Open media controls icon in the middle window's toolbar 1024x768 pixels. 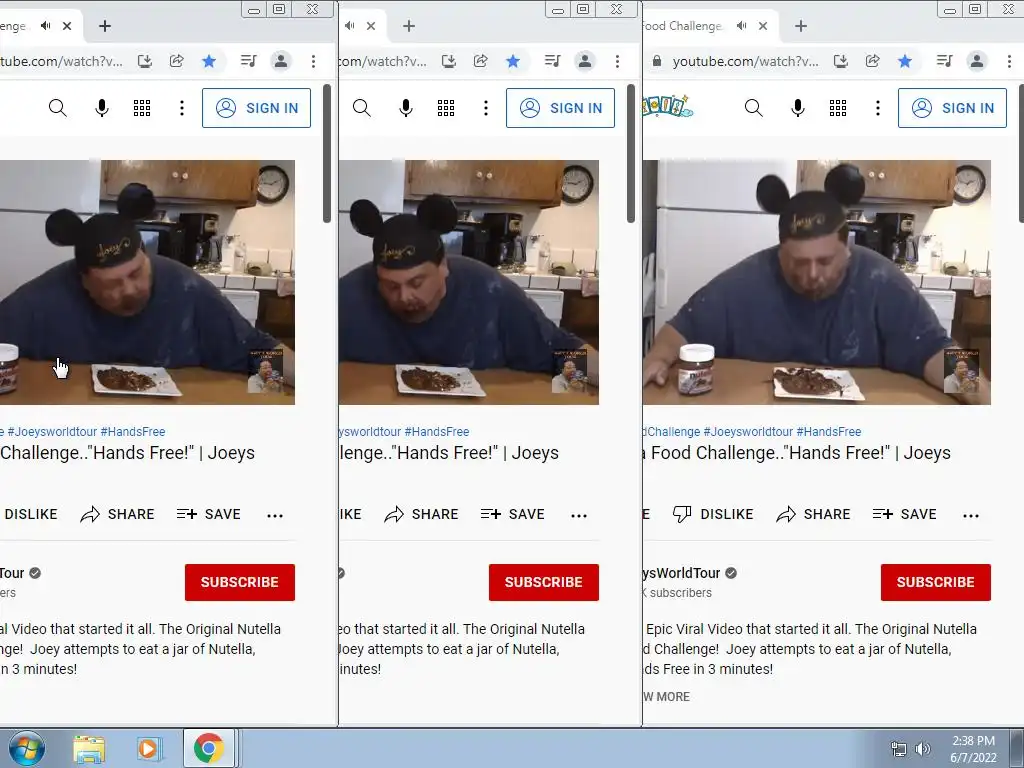click(x=552, y=61)
